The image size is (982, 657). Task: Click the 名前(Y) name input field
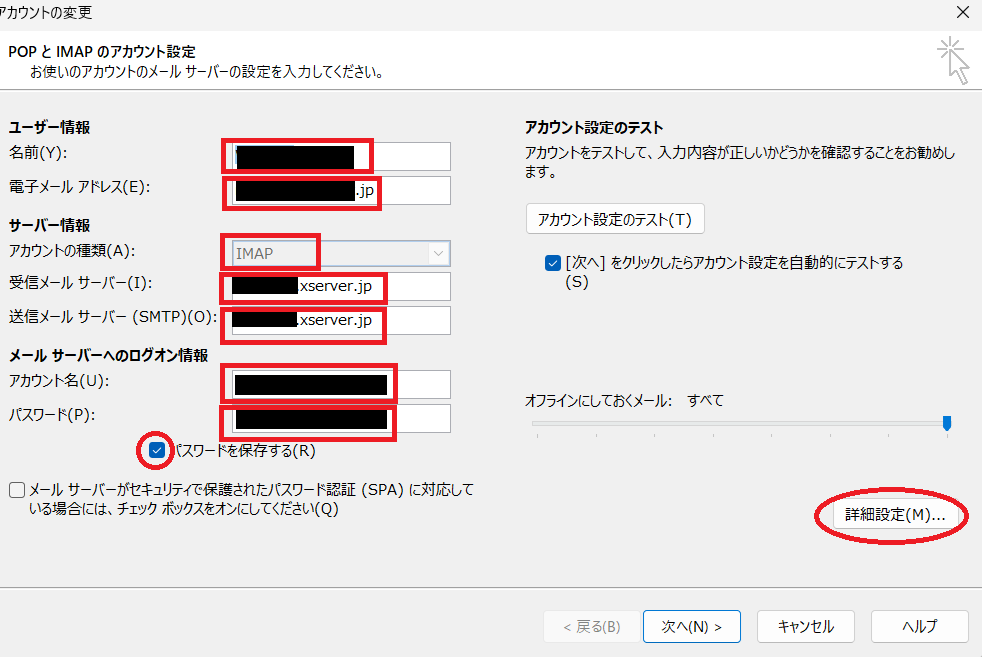coord(338,157)
